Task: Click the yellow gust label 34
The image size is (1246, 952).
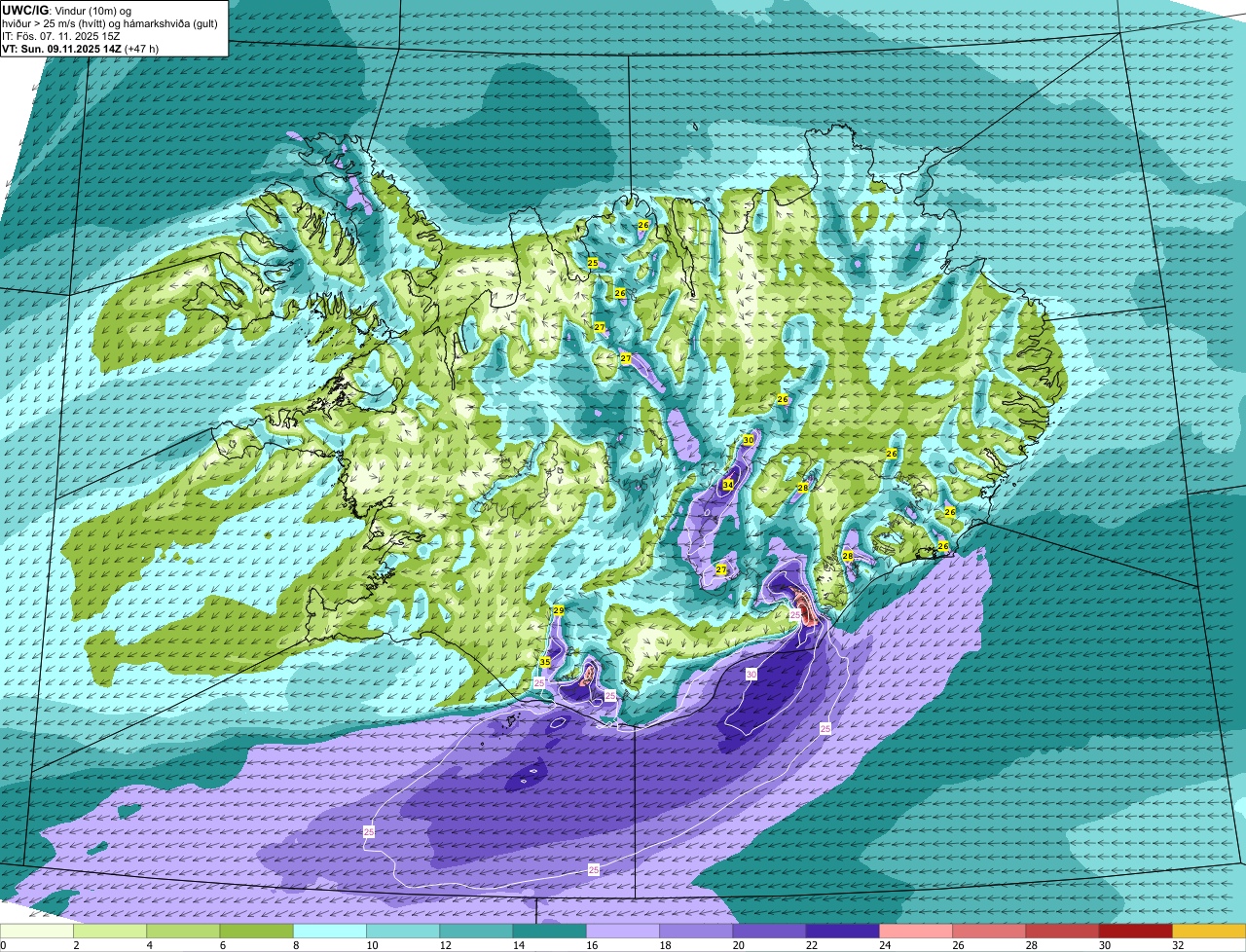Action: coord(728,485)
